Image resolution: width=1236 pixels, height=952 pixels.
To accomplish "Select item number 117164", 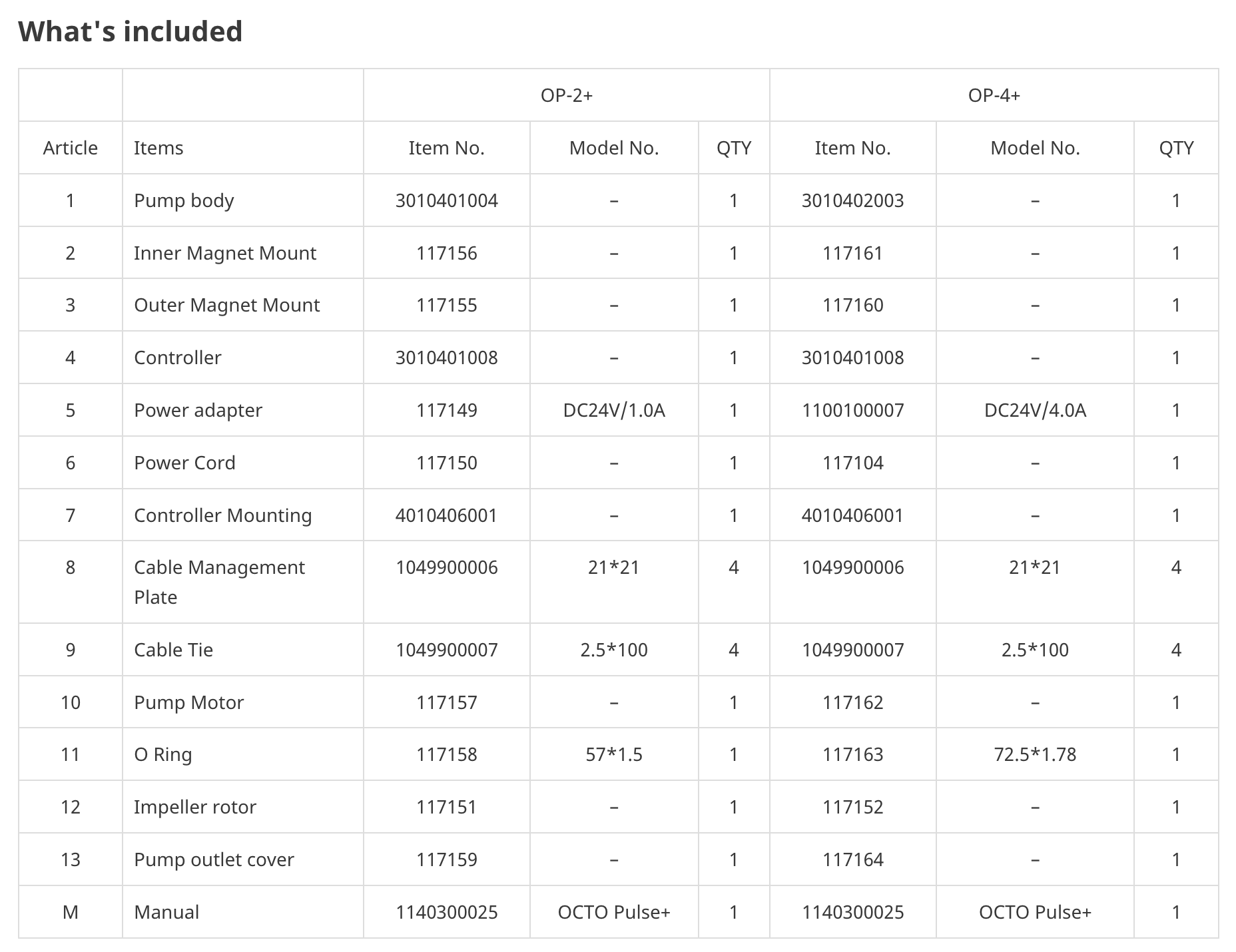I will [x=853, y=859].
